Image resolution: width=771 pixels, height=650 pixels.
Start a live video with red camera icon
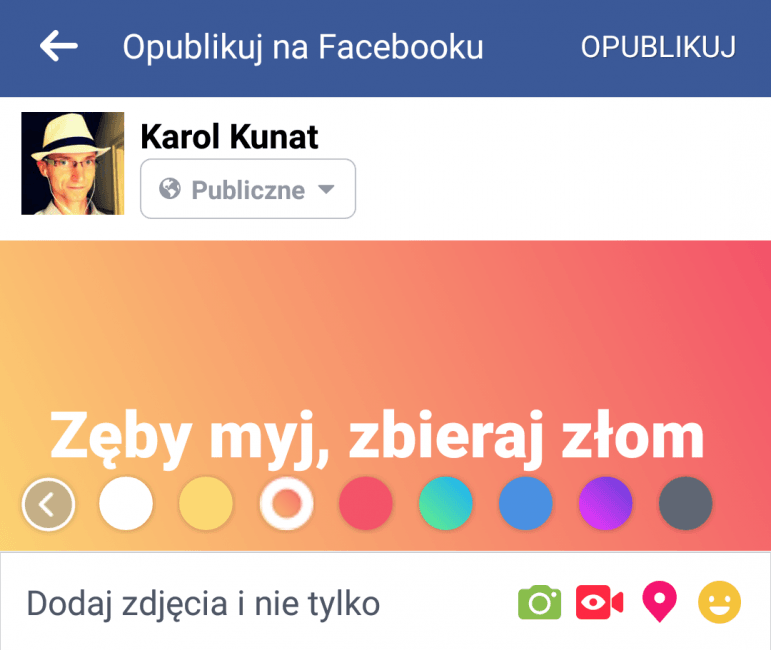coord(599,602)
